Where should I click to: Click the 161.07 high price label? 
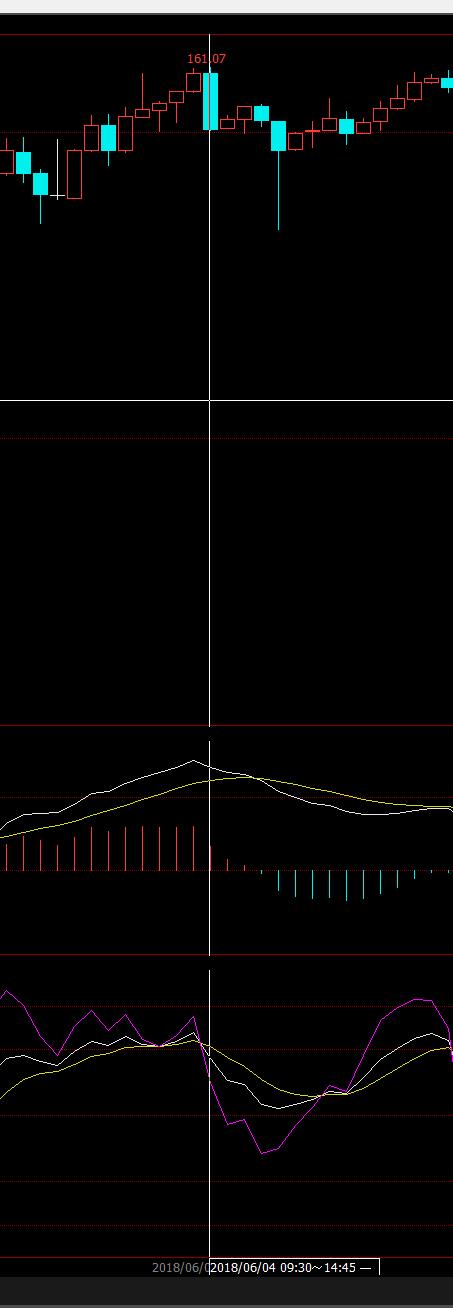coord(207,59)
